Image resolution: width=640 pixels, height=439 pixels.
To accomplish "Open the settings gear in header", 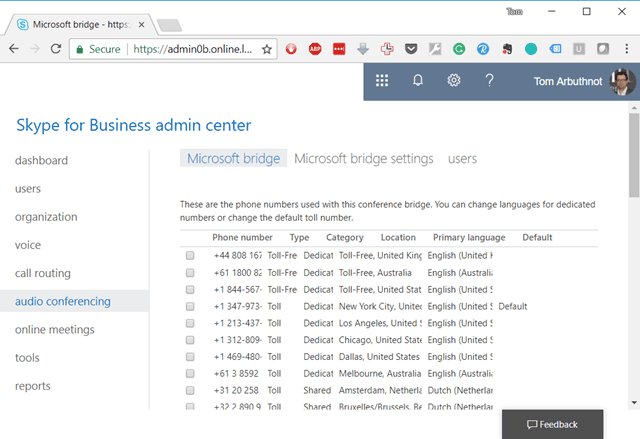I will 453,80.
